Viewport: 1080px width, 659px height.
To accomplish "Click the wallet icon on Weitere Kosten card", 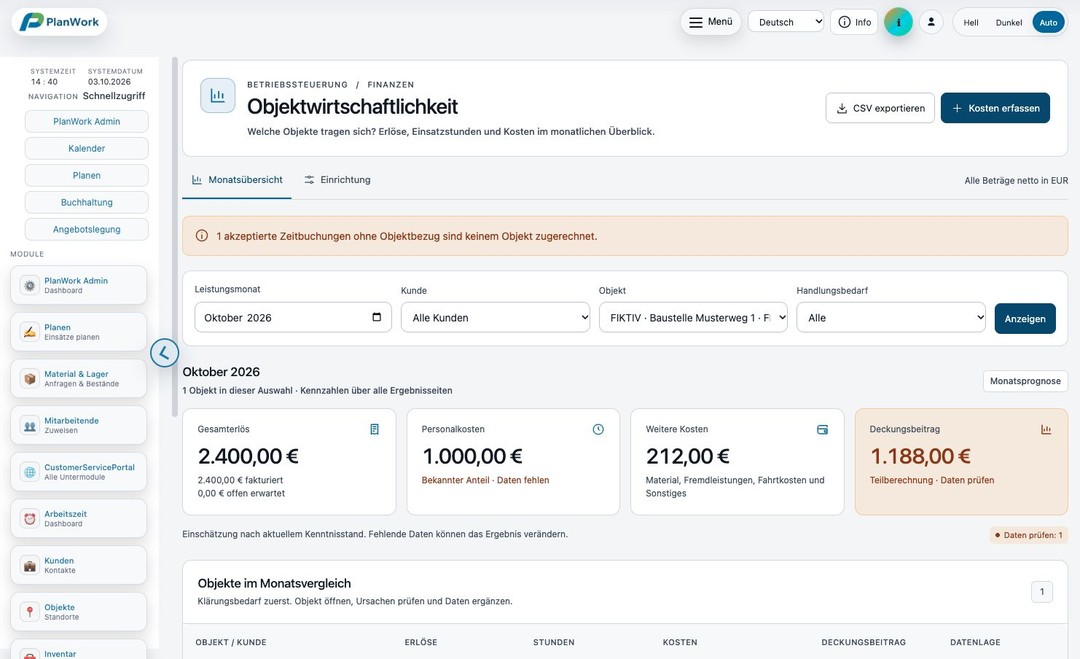I will [822, 429].
